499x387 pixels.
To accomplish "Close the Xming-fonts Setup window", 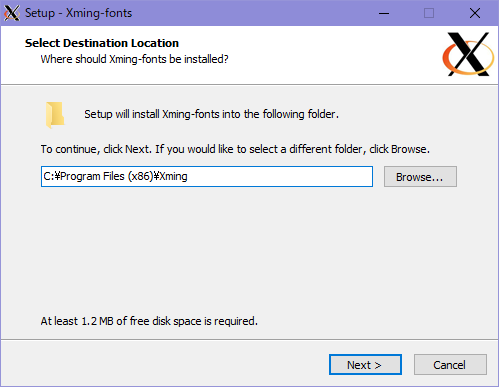I will [475, 13].
